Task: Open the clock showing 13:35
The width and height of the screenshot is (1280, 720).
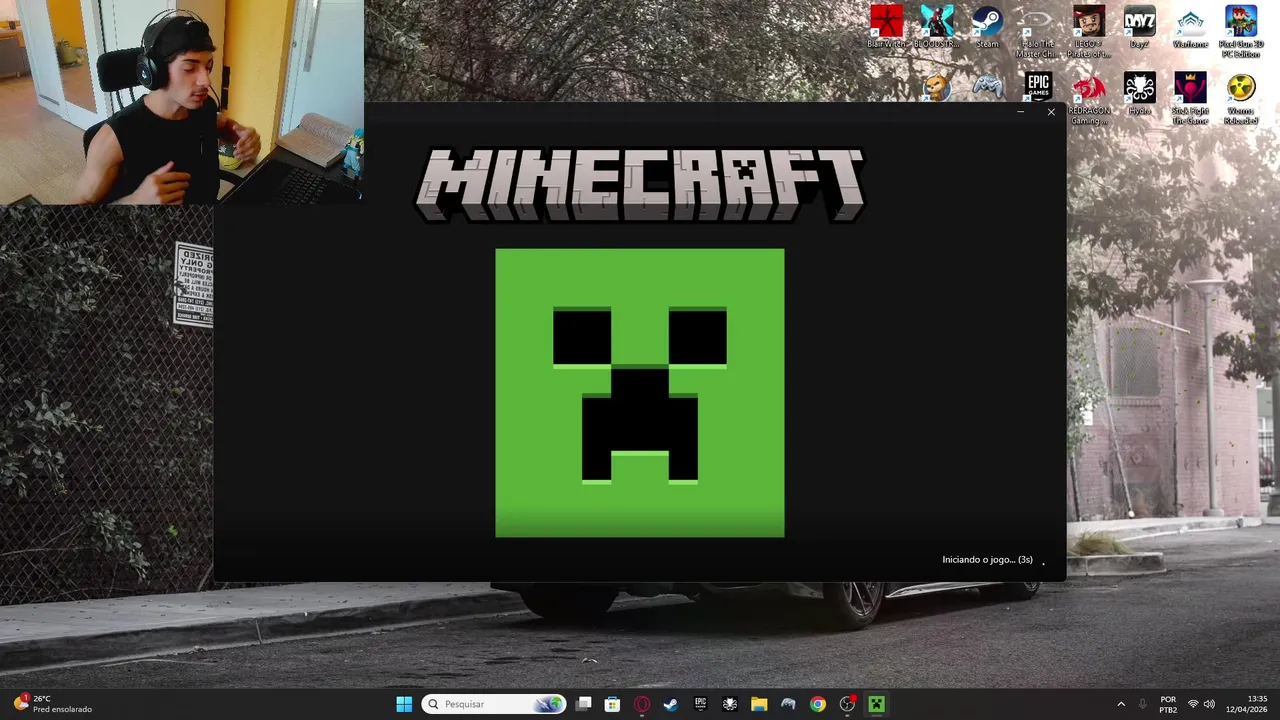Action: 1249,704
